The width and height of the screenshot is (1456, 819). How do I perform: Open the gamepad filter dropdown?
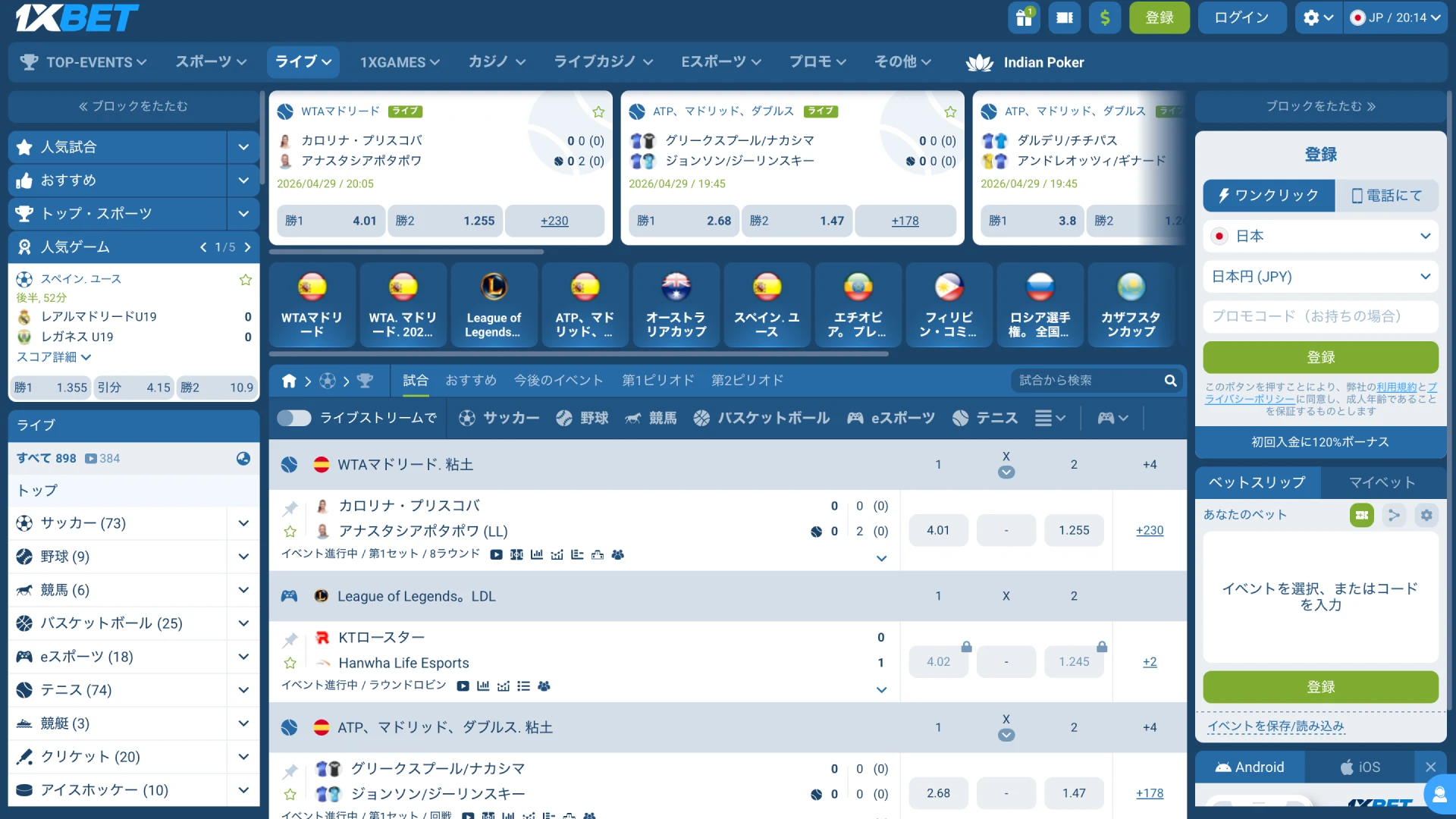coord(1112,418)
